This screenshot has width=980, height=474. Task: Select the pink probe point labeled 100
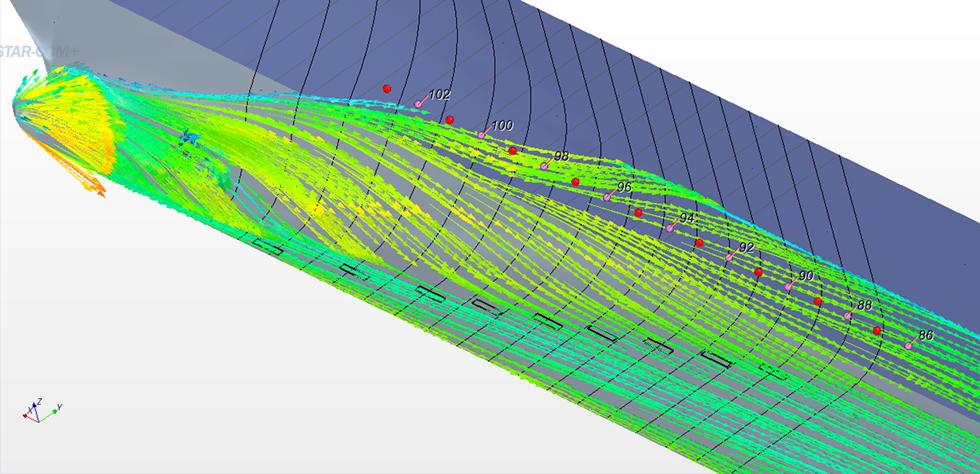click(481, 135)
